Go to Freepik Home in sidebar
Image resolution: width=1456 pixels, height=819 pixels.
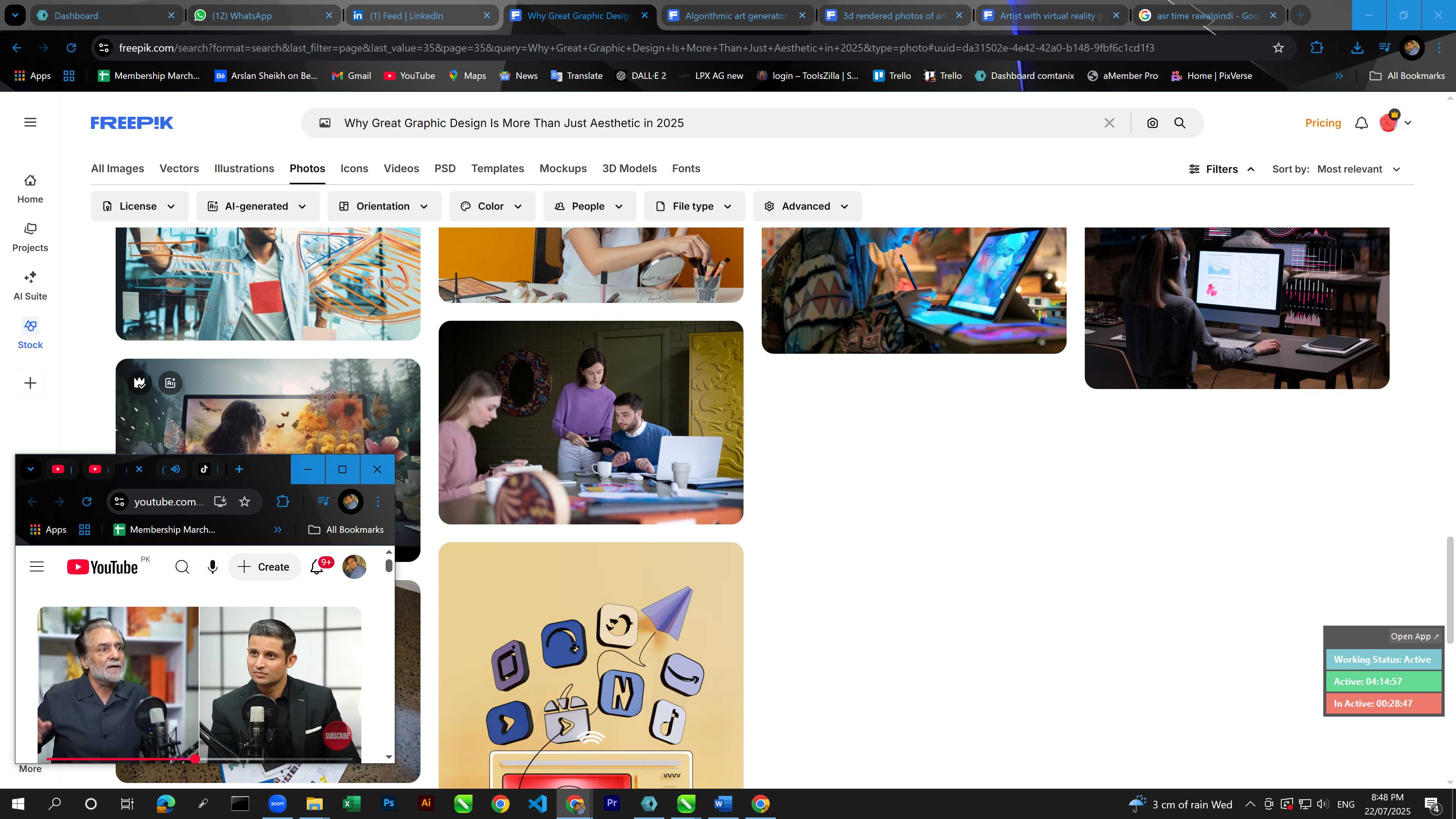[x=30, y=189]
